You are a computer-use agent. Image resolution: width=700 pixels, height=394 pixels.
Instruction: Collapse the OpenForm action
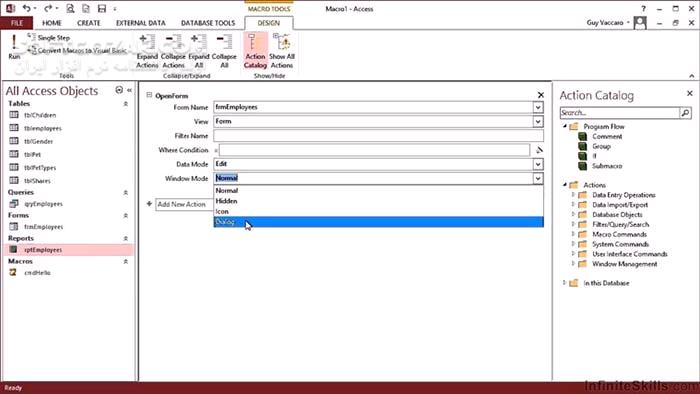click(x=149, y=95)
